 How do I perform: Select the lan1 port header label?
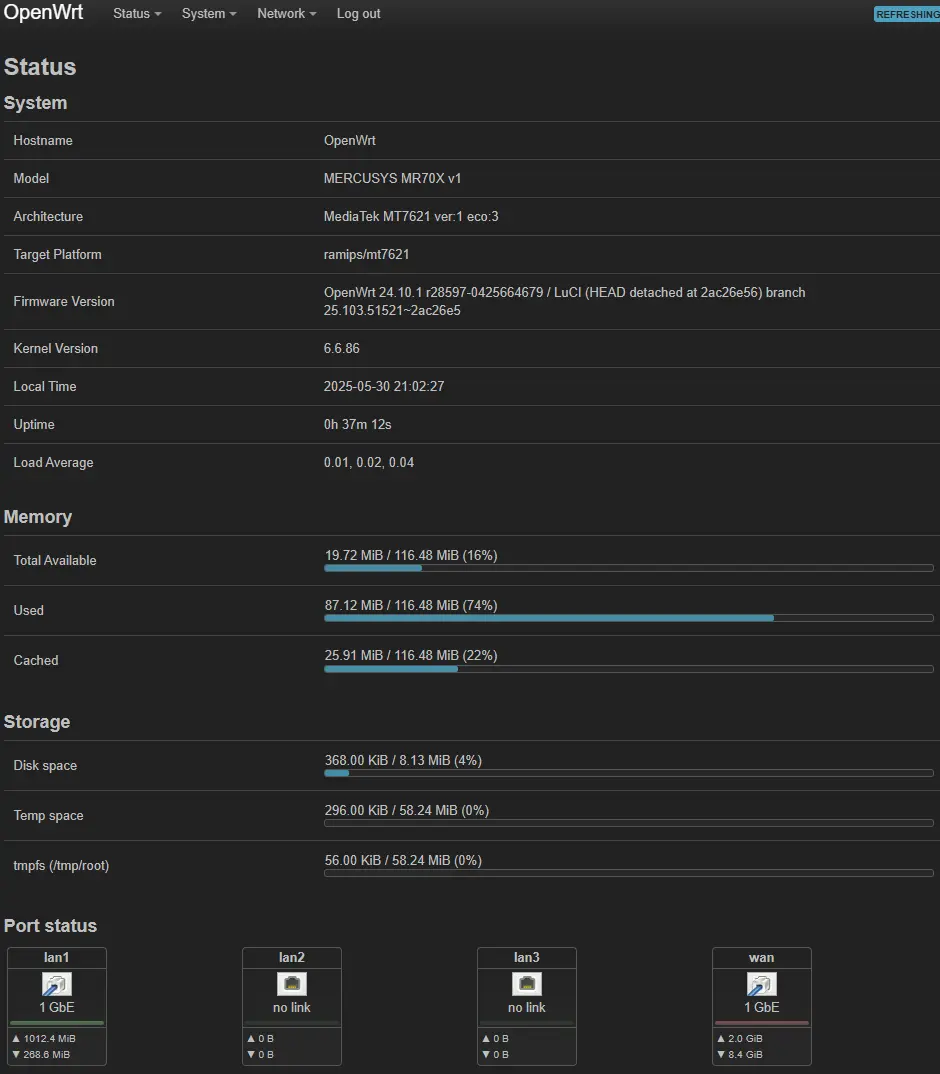(57, 958)
